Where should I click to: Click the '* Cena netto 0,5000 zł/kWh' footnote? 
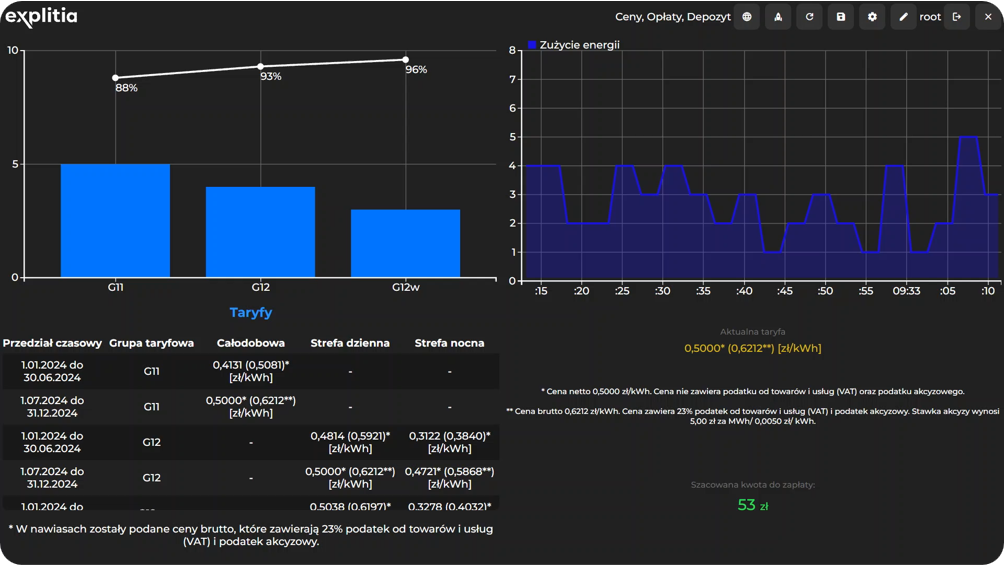pyautogui.click(x=752, y=391)
